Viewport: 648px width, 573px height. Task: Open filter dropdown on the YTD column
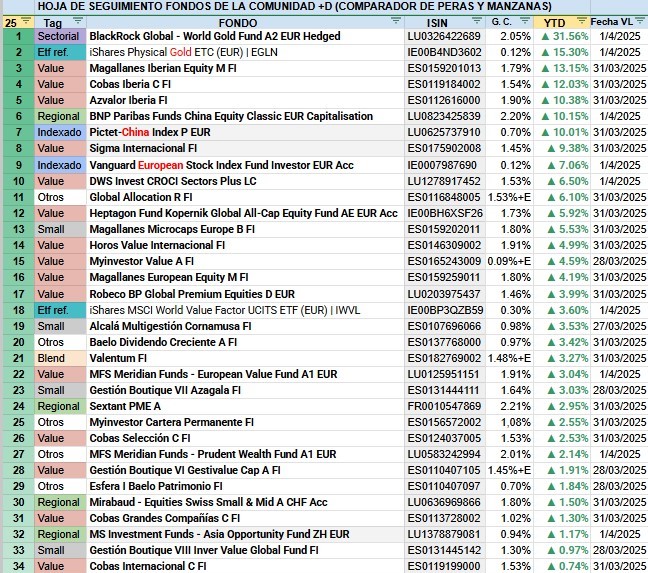click(582, 21)
